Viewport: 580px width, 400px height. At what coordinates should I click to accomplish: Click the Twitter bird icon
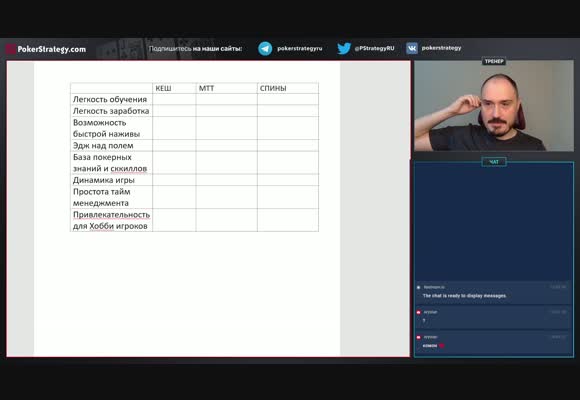(x=344, y=48)
